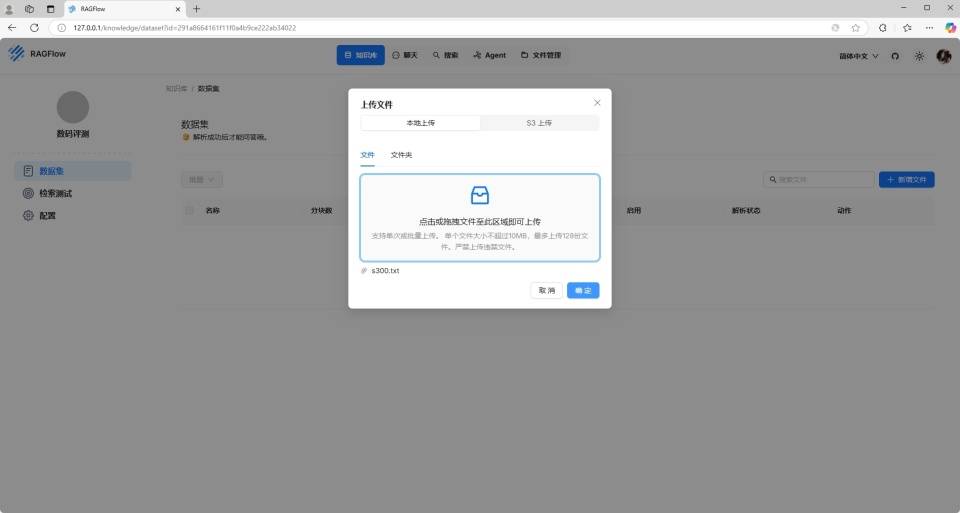Open the 批量 bulk actions dropdown
Screen dimensions: 960x513
point(201,179)
